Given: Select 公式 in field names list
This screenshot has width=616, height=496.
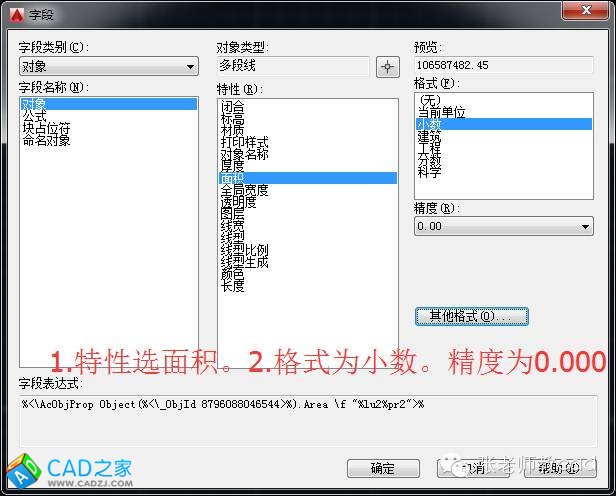Looking at the screenshot, I should point(34,116).
